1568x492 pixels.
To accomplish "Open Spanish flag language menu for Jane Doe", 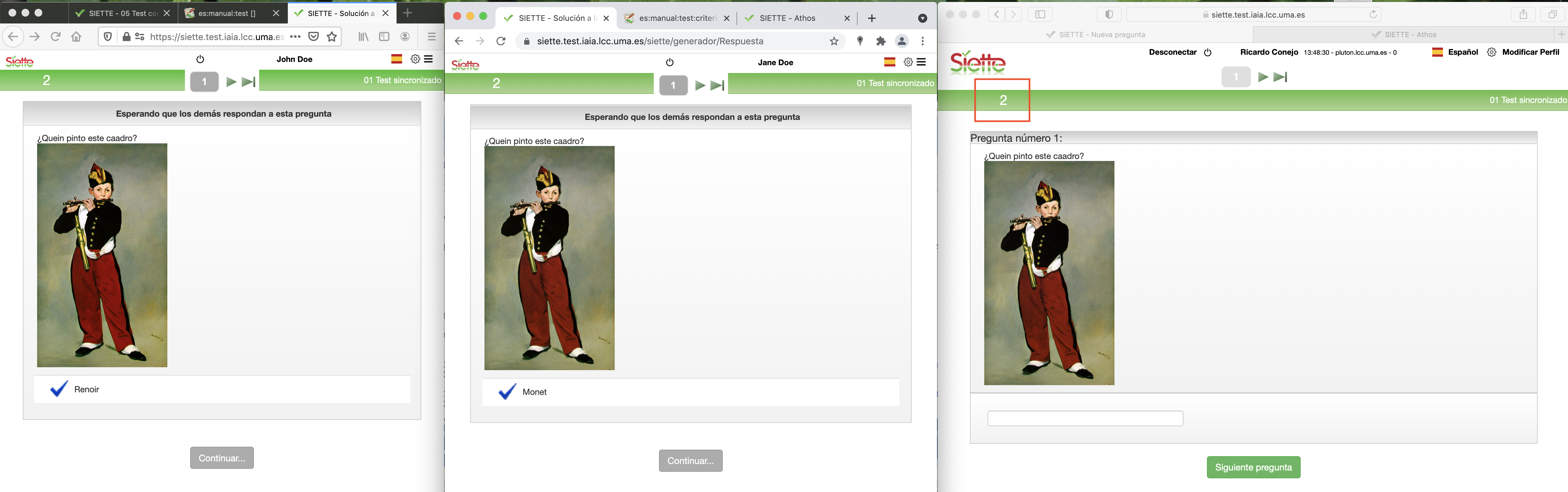I will (x=889, y=62).
